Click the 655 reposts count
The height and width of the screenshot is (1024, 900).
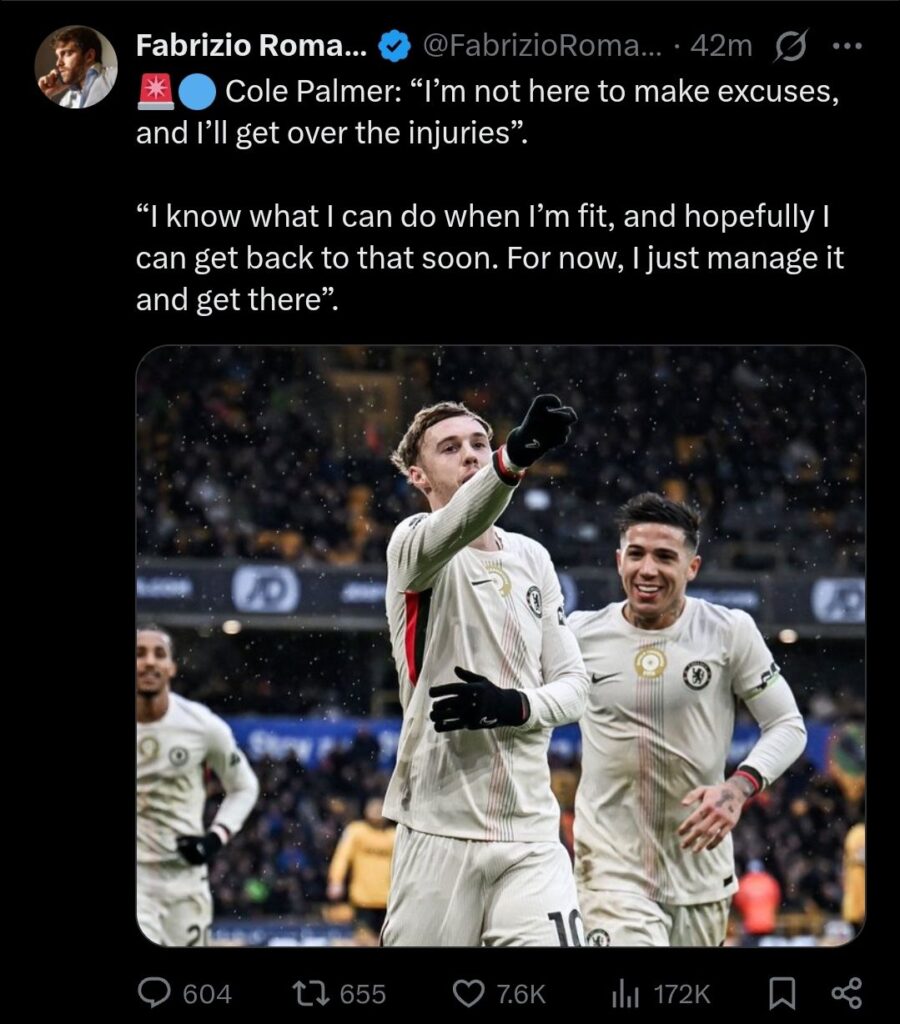(363, 994)
